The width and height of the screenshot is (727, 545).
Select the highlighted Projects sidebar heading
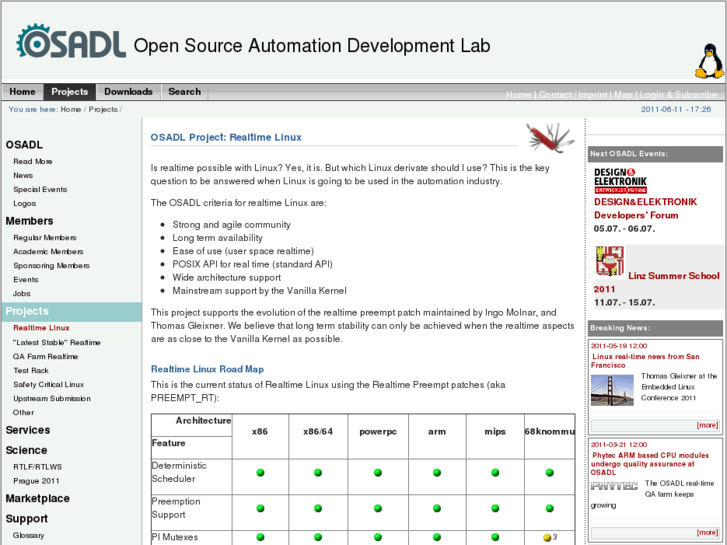click(71, 311)
